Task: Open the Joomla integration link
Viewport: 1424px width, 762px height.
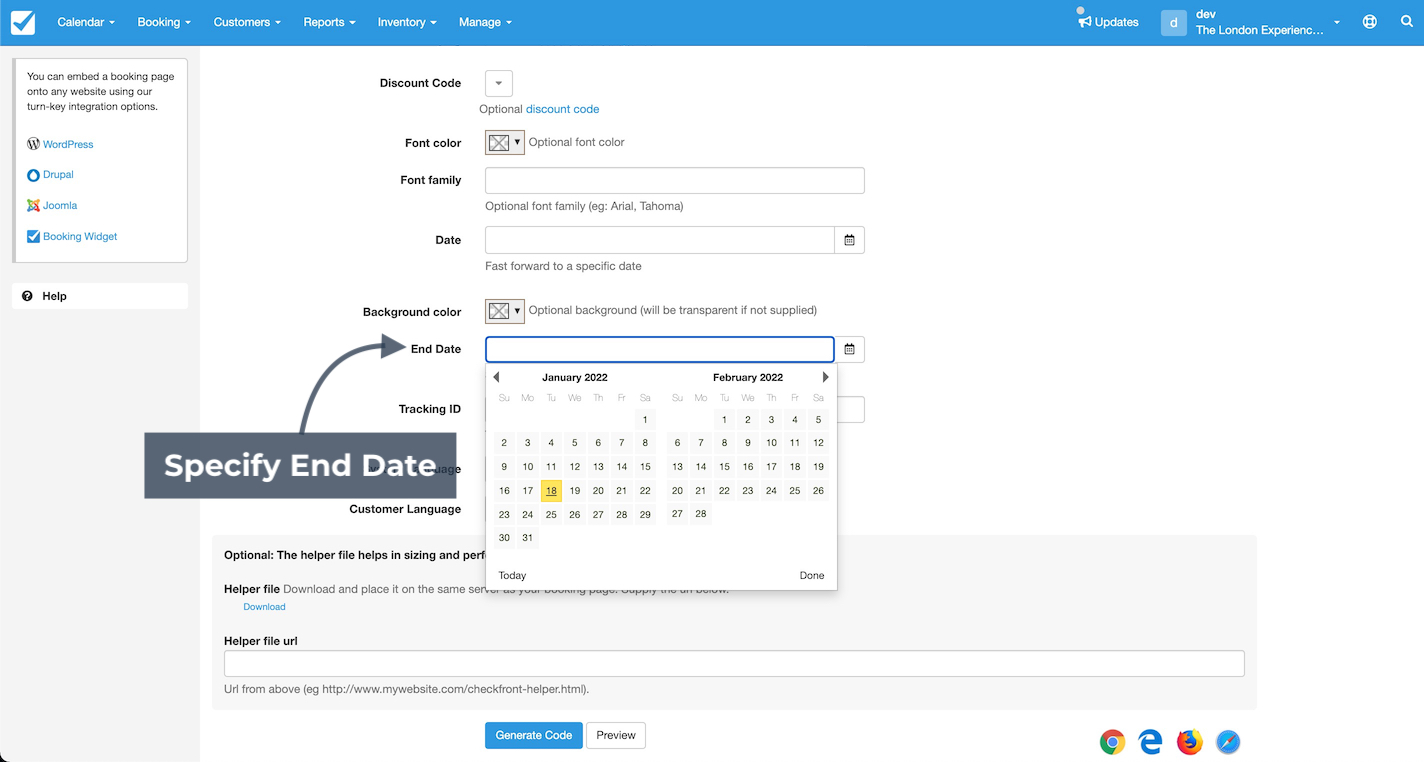Action: (x=60, y=205)
